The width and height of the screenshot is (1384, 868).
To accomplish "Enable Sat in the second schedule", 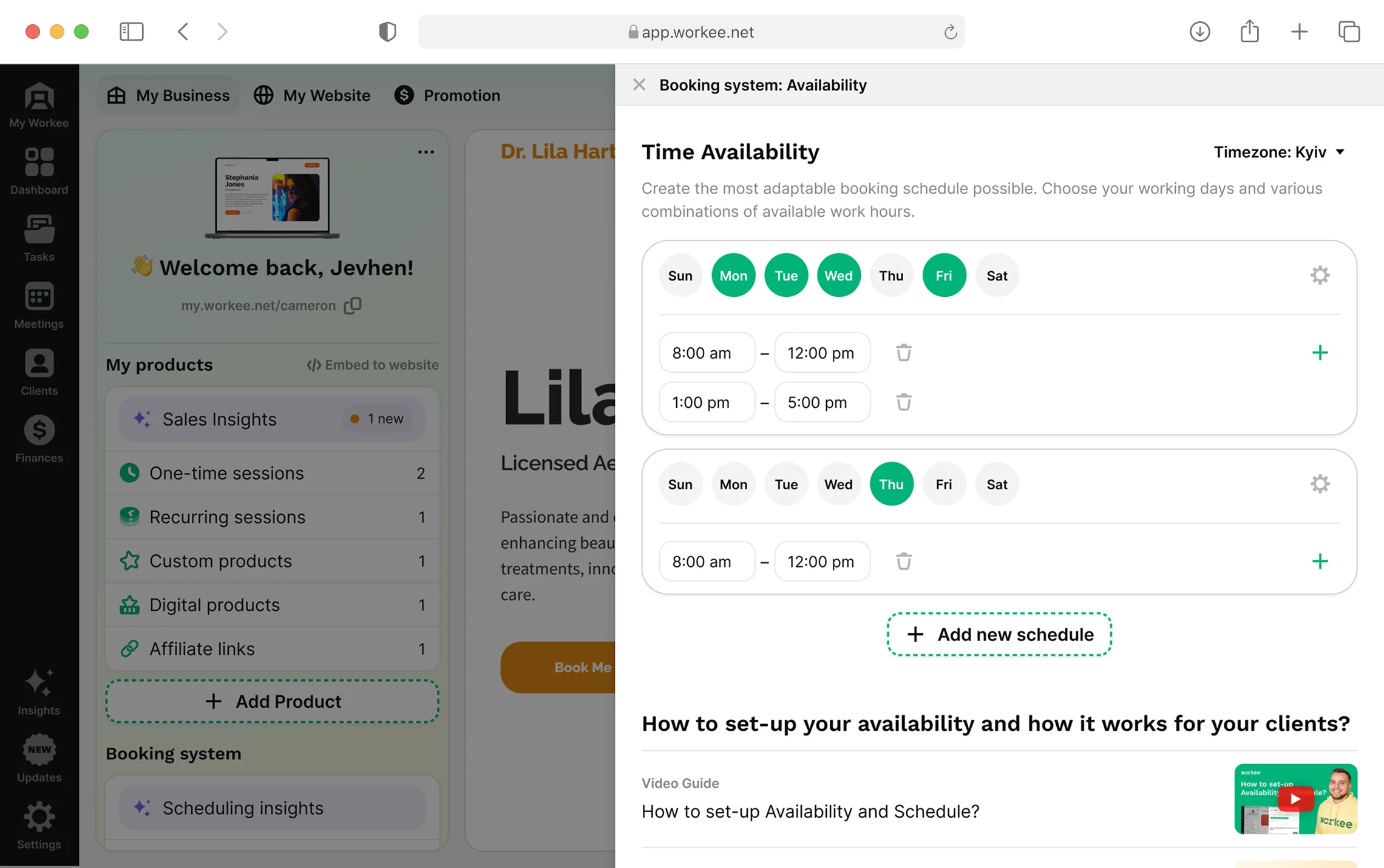I will click(996, 484).
